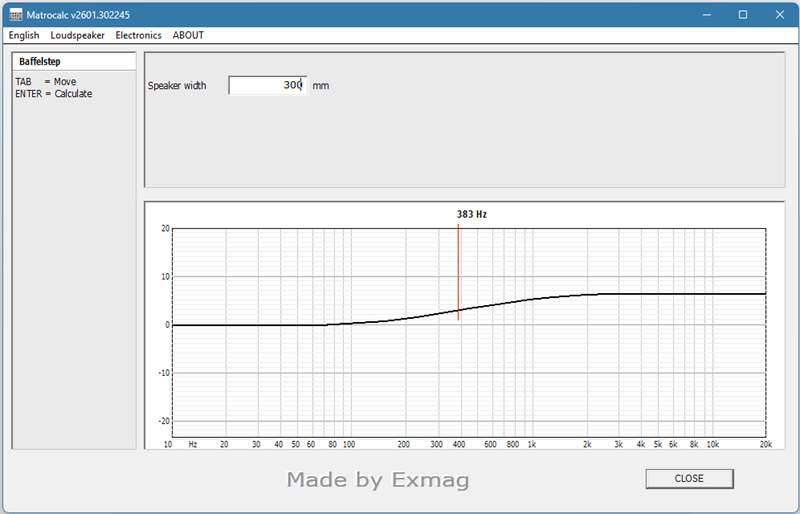Viewport: 800px width, 514px height.
Task: Click the Matrocalc v2601.302245 title text
Action: click(77, 15)
